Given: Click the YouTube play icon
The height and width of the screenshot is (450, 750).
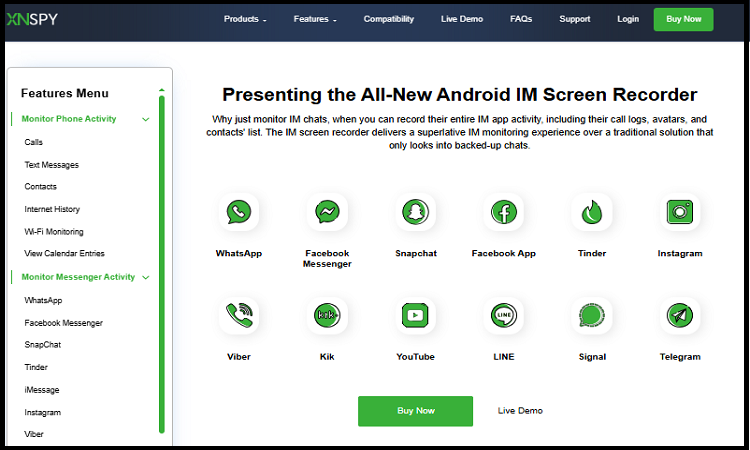Looking at the screenshot, I should pos(416,315).
